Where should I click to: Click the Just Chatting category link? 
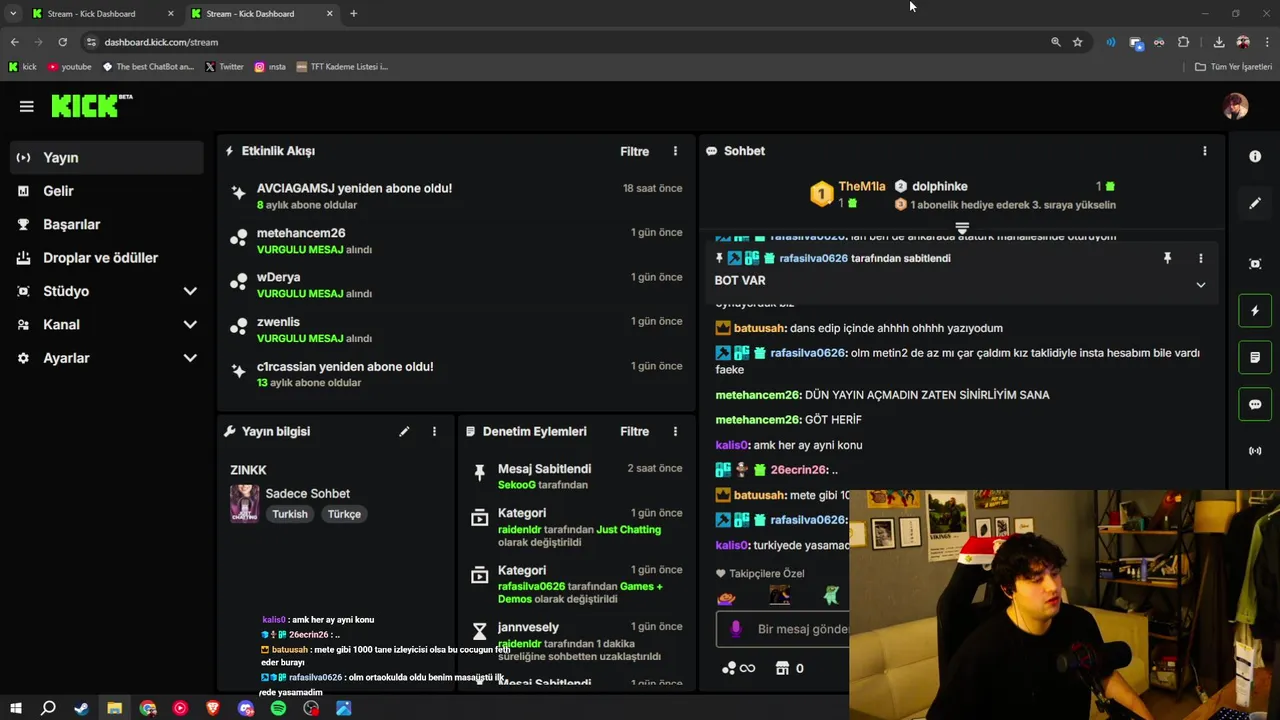click(x=628, y=530)
